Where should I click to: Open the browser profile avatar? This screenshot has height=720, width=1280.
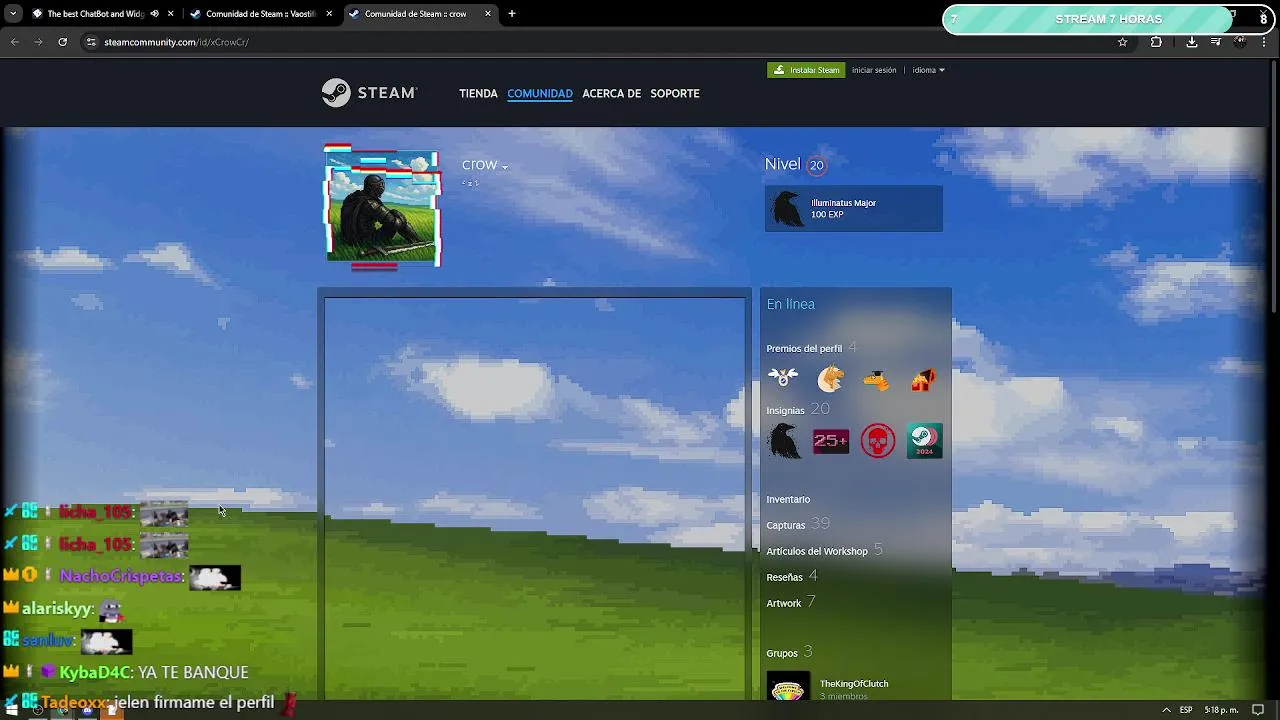[1240, 42]
